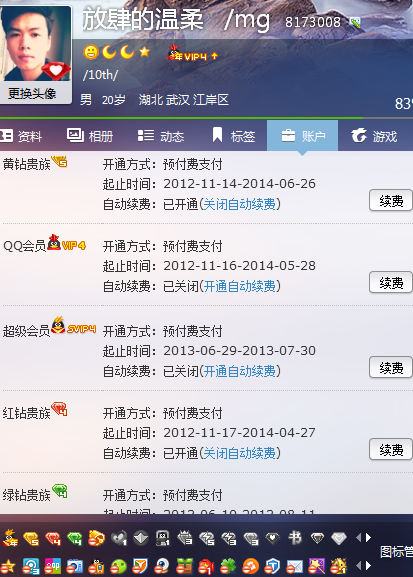Select the 账户 account tab
The width and height of the screenshot is (413, 577).
[x=303, y=136]
